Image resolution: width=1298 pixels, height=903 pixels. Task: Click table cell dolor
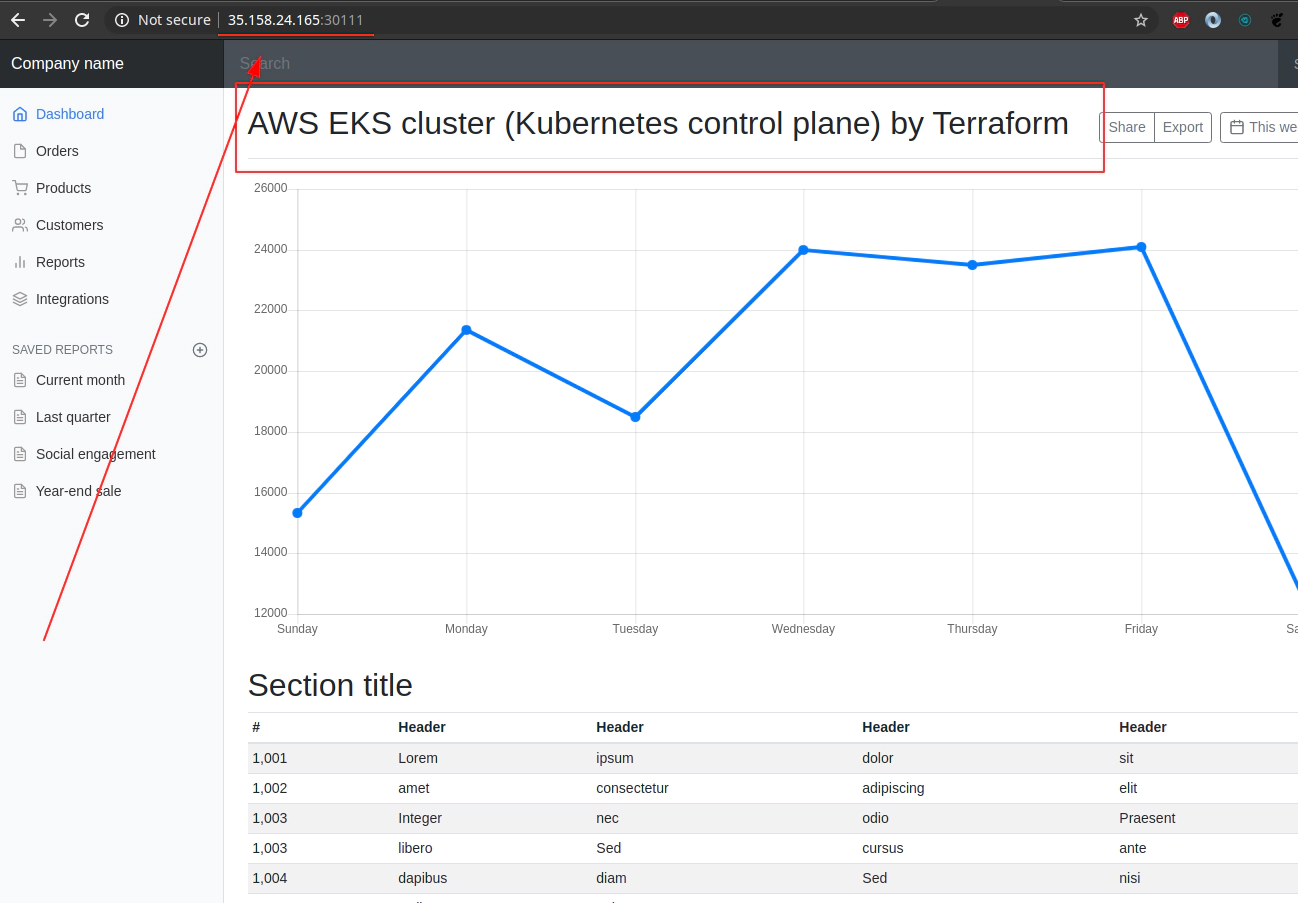[878, 758]
